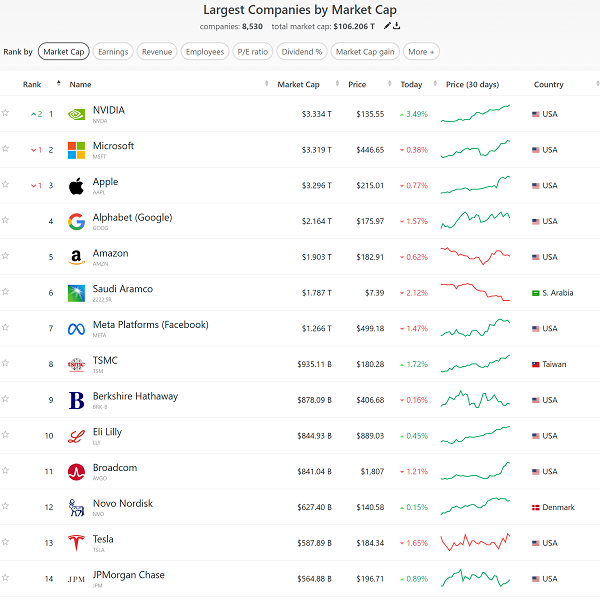The width and height of the screenshot is (600, 600).
Task: Click the NVIDIA logo icon
Action: (76, 114)
